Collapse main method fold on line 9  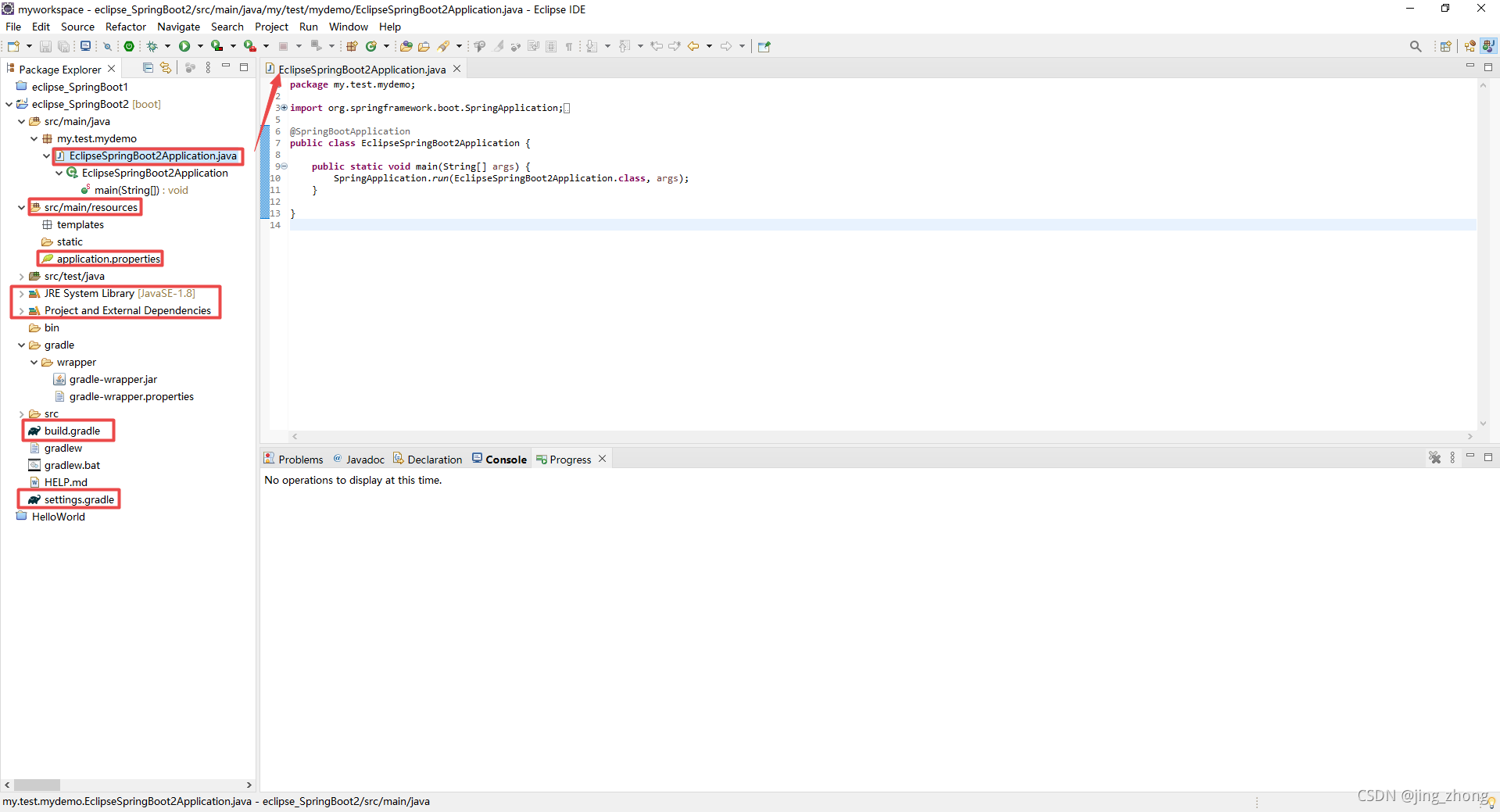pos(284,166)
